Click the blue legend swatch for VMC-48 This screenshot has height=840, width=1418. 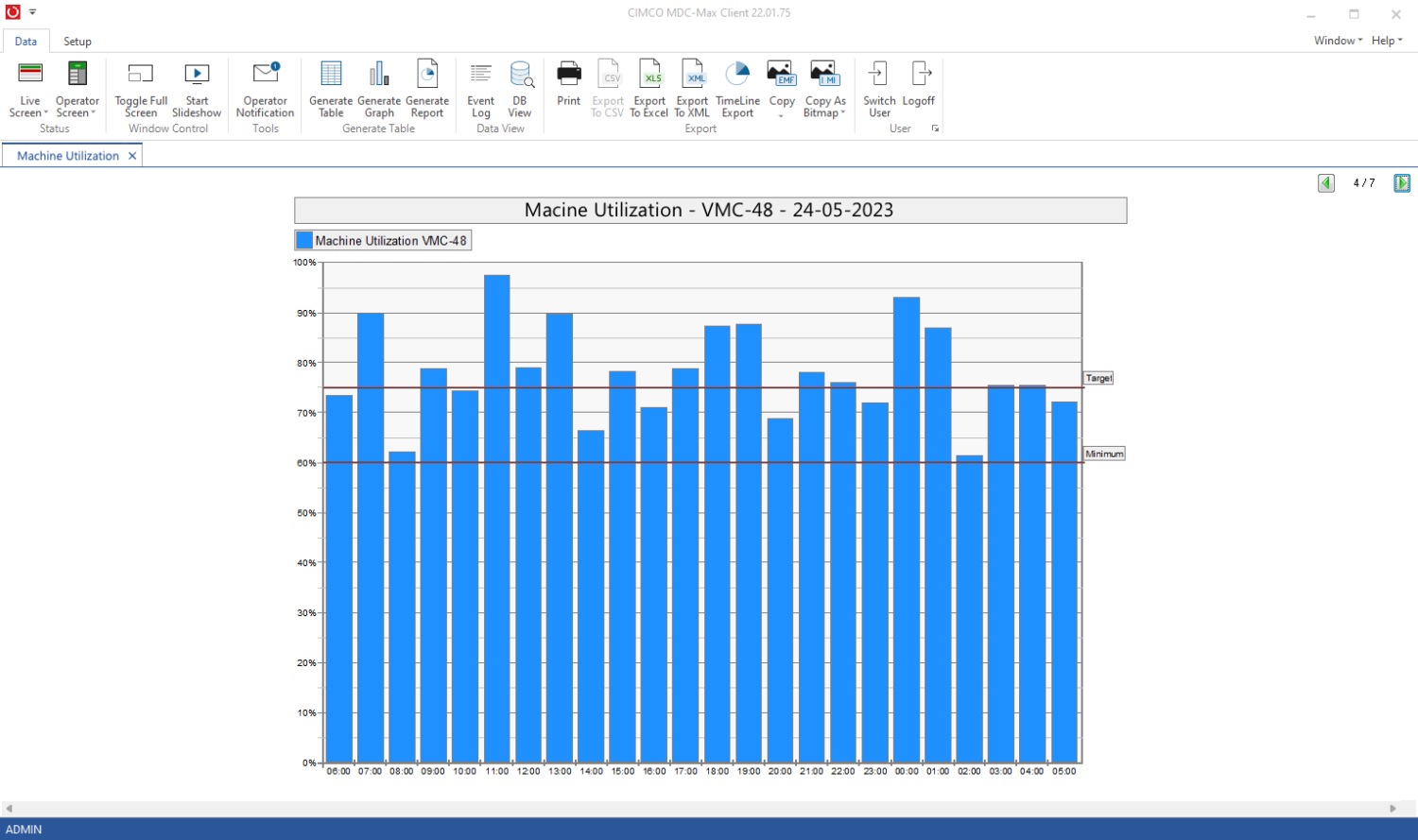(x=304, y=241)
